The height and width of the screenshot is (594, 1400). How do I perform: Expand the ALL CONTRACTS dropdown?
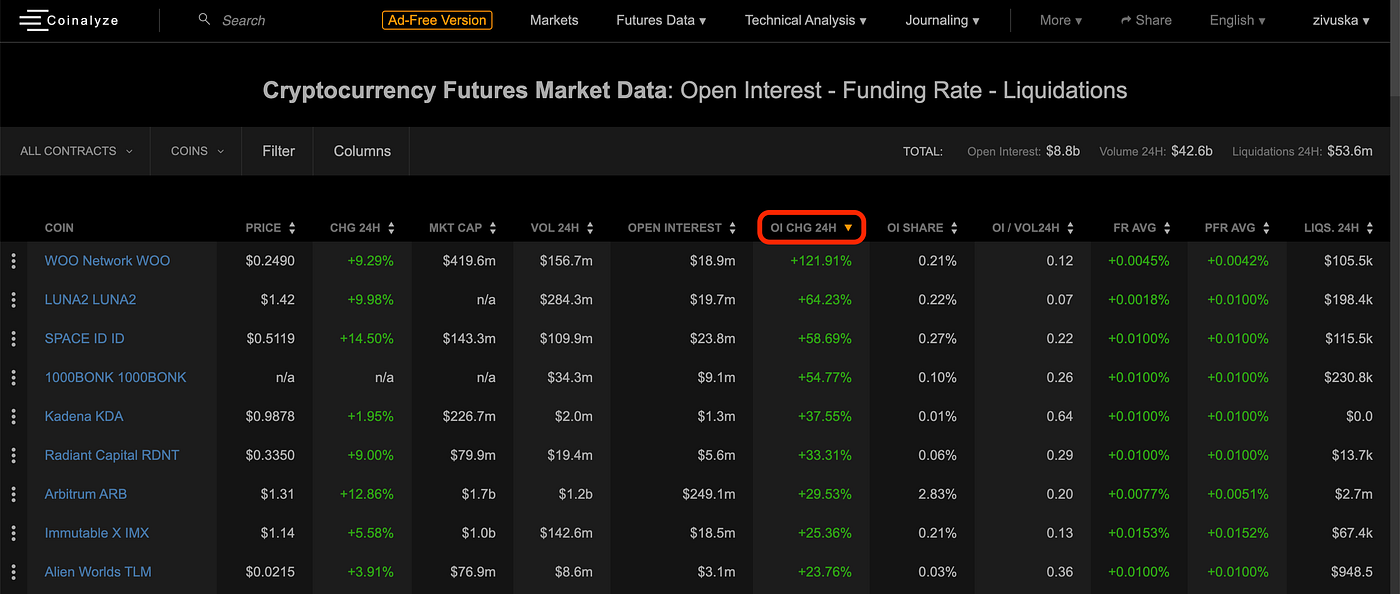point(76,151)
